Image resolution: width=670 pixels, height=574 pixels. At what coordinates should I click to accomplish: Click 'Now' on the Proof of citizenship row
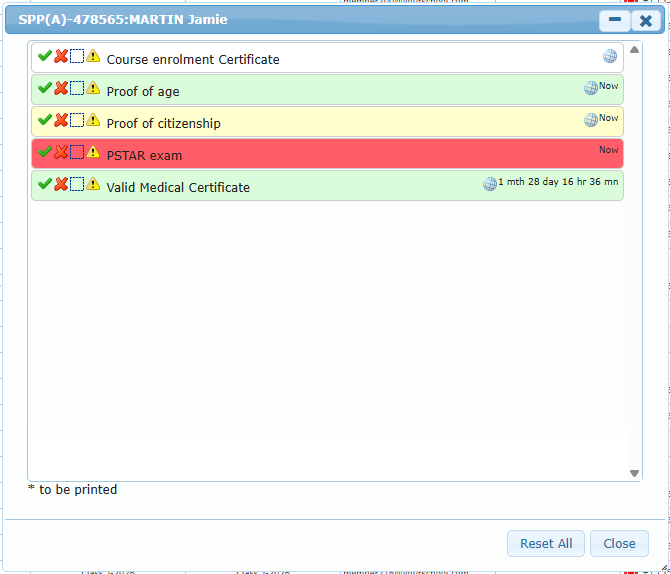(x=608, y=118)
